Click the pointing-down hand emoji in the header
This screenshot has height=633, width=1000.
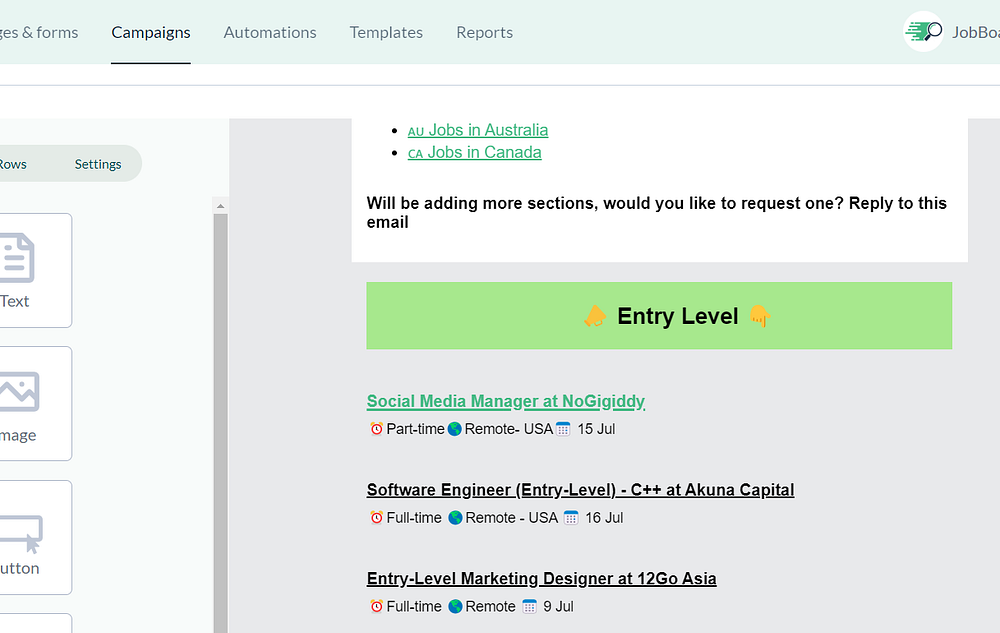click(x=760, y=316)
